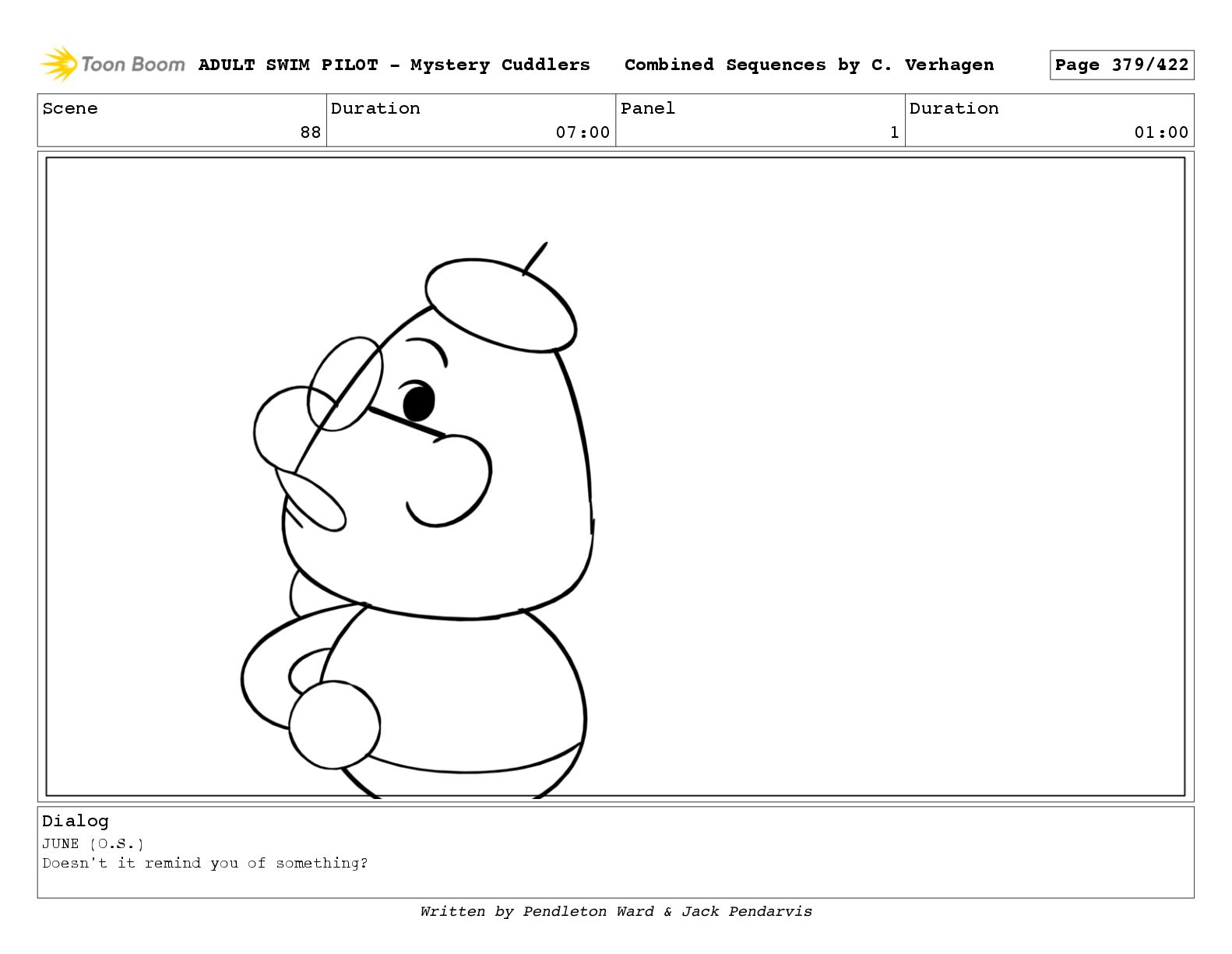Click the Dialog heading
The image size is (1232, 954).
tap(76, 821)
